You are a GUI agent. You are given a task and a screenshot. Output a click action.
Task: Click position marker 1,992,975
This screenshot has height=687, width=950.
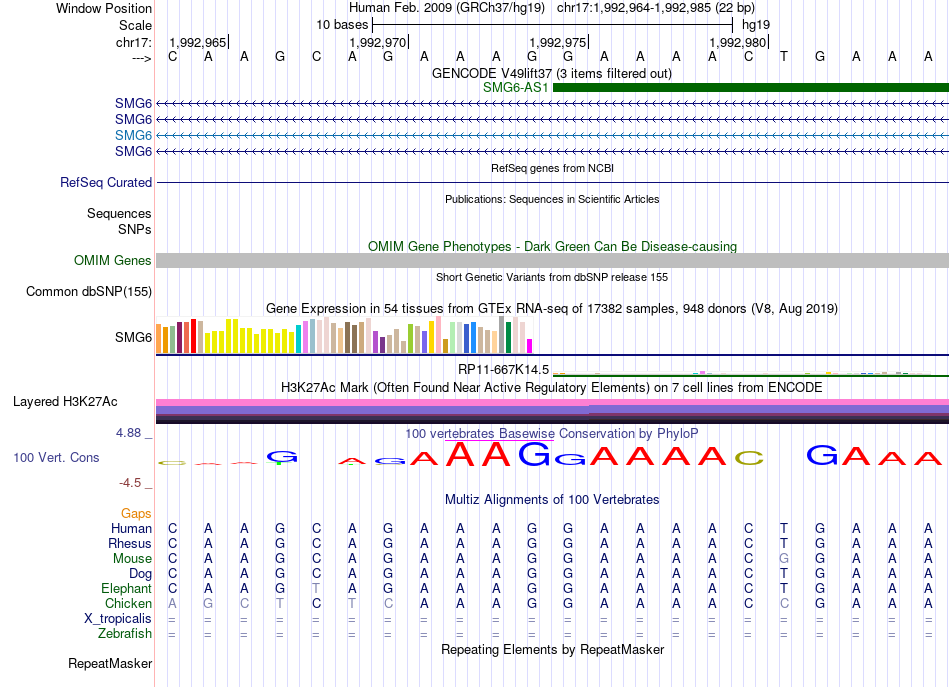tap(557, 42)
